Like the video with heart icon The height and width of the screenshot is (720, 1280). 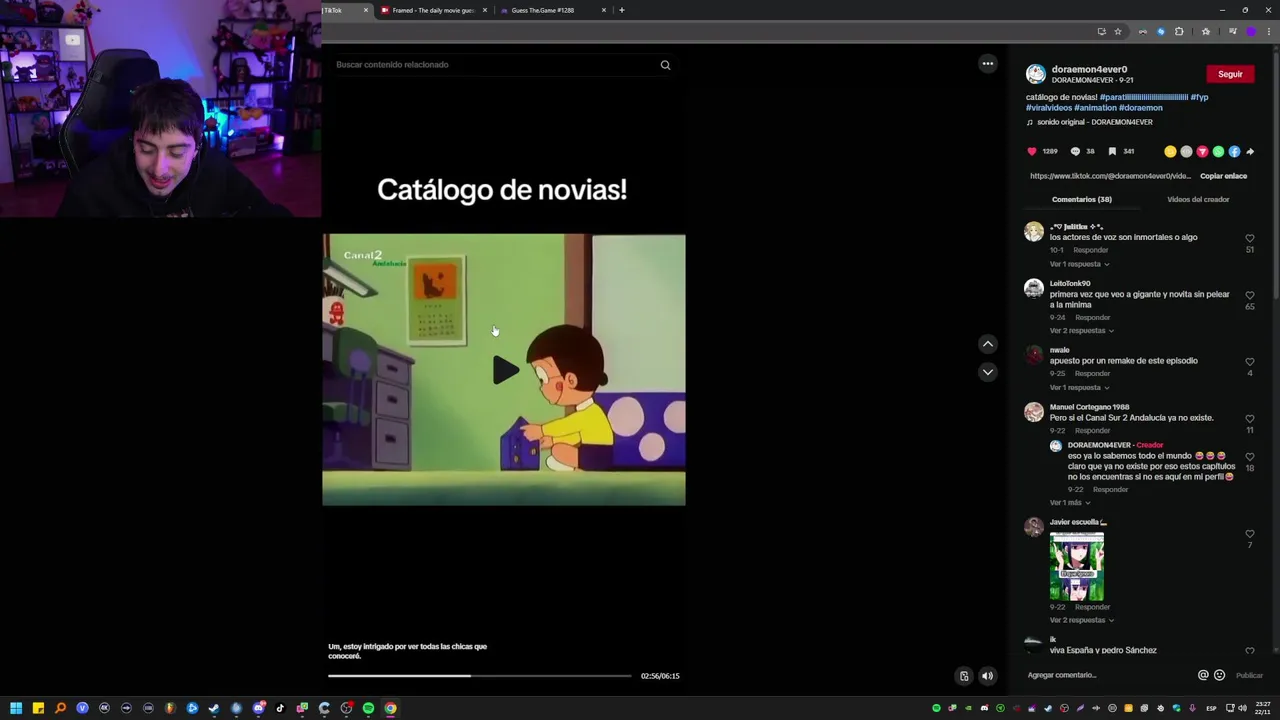pos(1032,152)
